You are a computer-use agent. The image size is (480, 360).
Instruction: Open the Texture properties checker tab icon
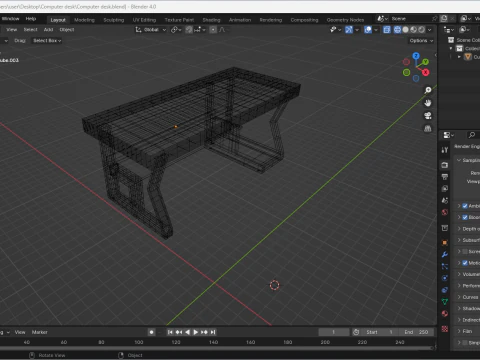coord(445,329)
